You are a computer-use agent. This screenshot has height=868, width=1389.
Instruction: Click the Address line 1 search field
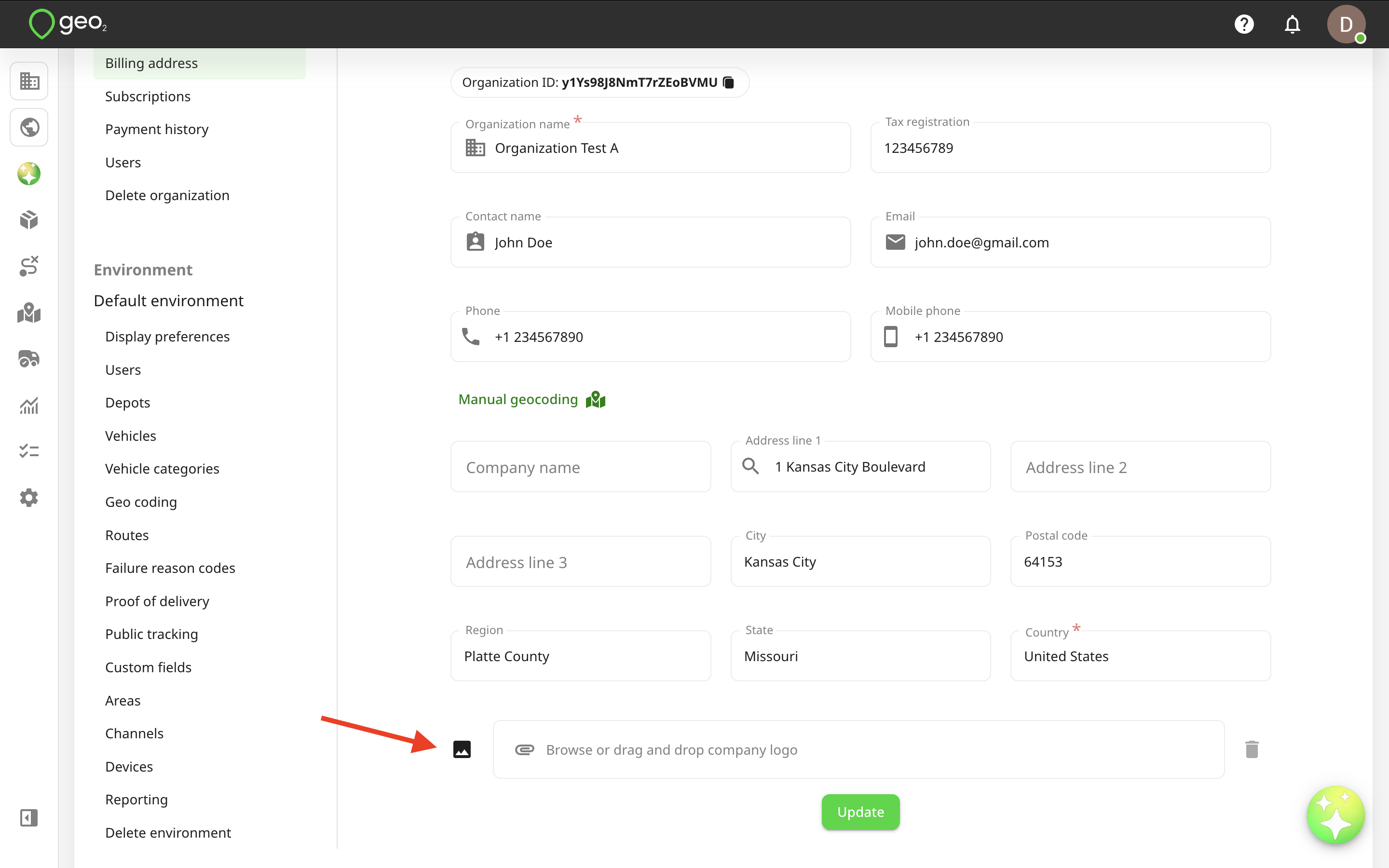(860, 467)
